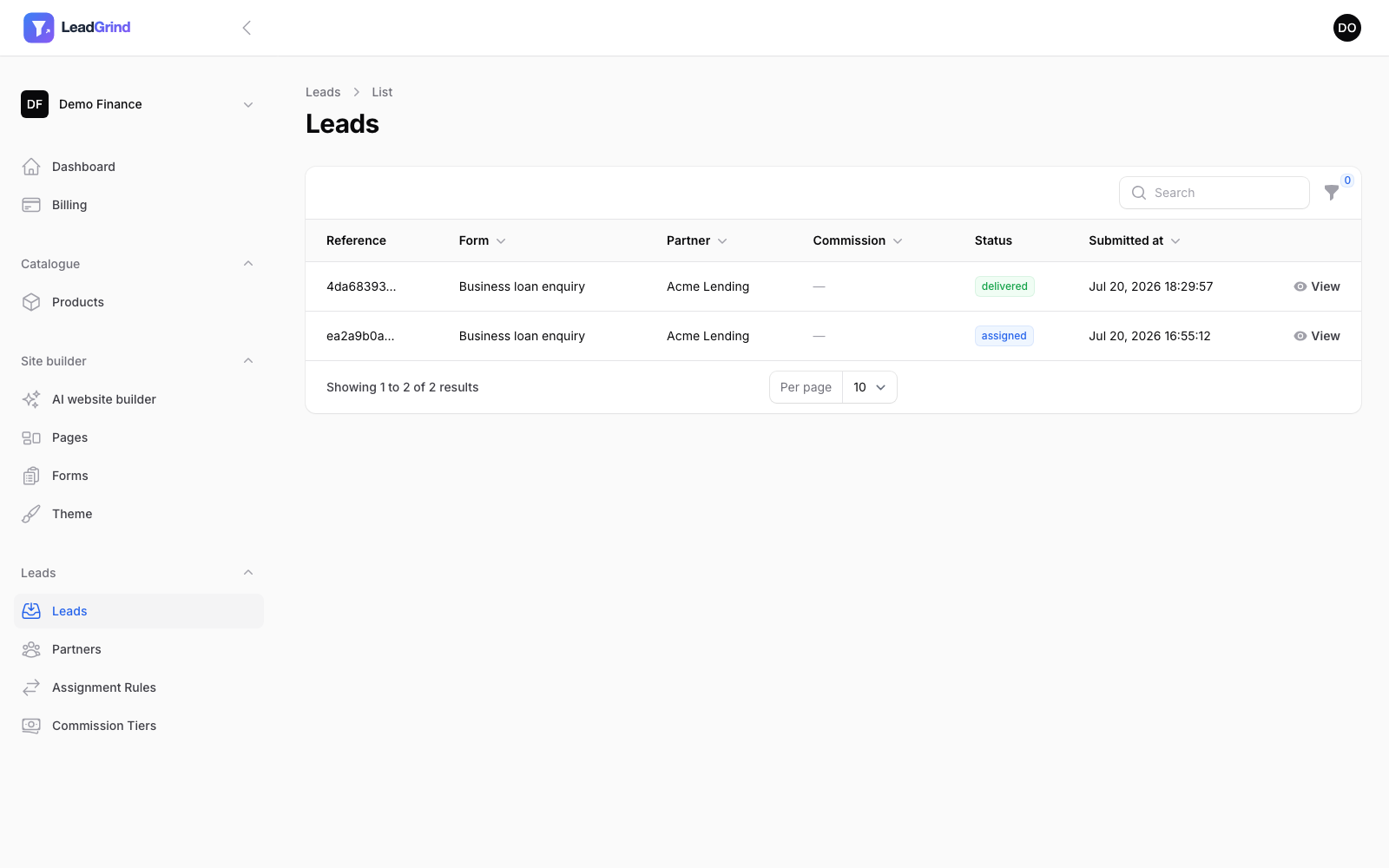View the lead ea2a9b0a details
Screen dimensions: 1389x868
pyautogui.click(x=1317, y=336)
